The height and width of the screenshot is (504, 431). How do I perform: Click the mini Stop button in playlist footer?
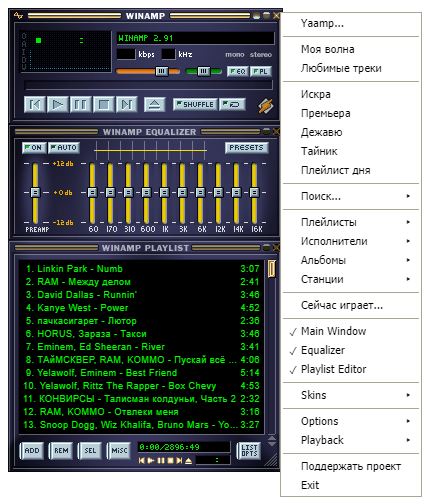point(170,460)
